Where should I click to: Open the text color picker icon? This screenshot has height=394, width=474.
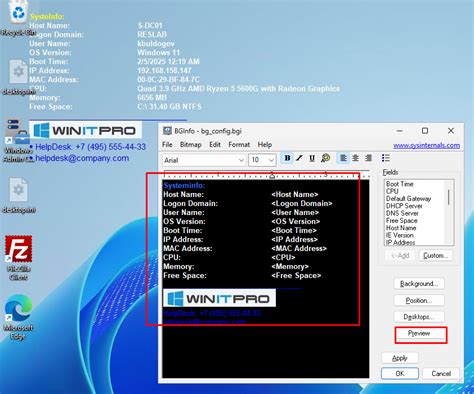point(325,158)
